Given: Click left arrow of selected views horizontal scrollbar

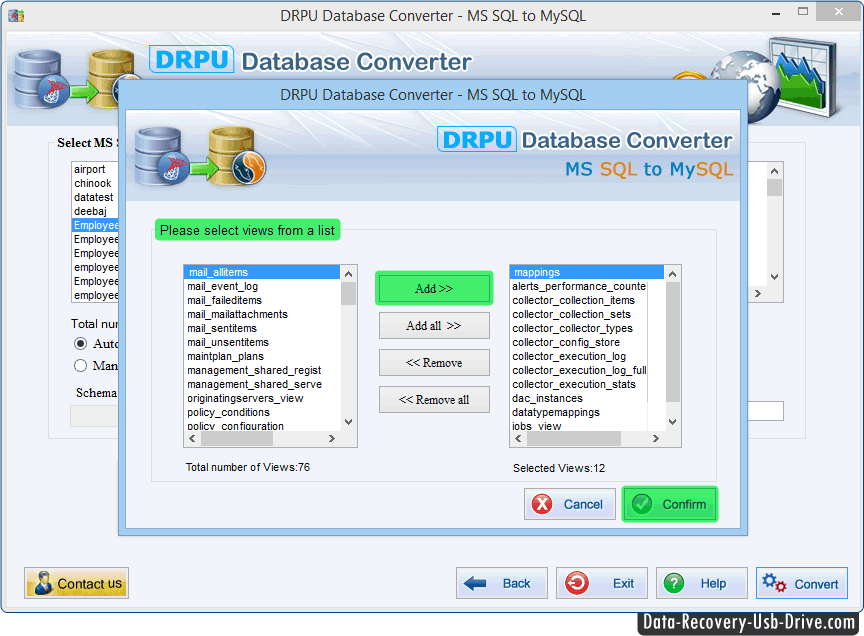Looking at the screenshot, I should [517, 439].
